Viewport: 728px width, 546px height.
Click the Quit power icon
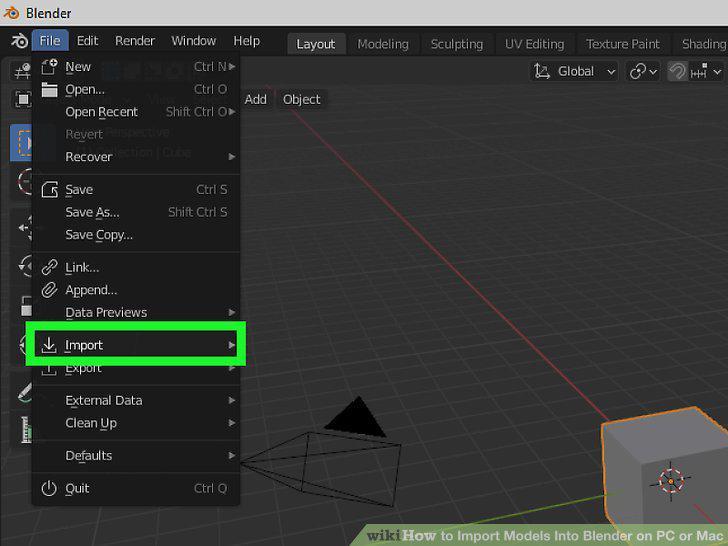(x=49, y=488)
